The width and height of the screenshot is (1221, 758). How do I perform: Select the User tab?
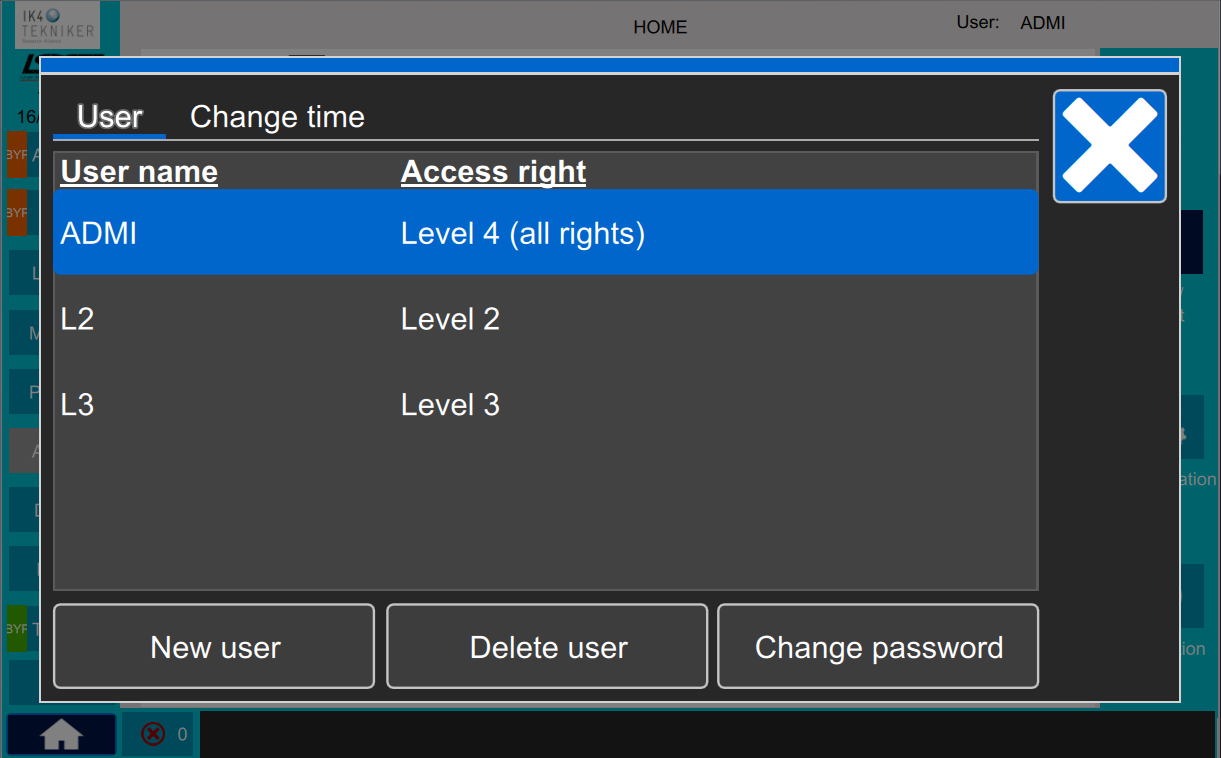click(x=110, y=117)
